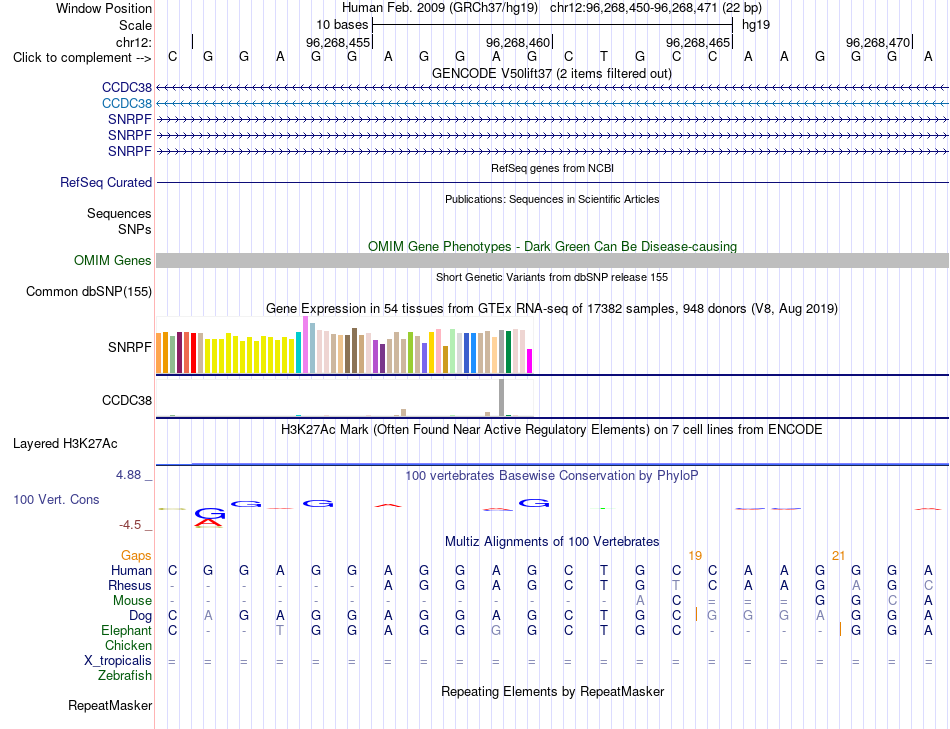Click 'Short Genetic Variants from dbSNP release 155'
This screenshot has height=729, width=950.
[552, 278]
